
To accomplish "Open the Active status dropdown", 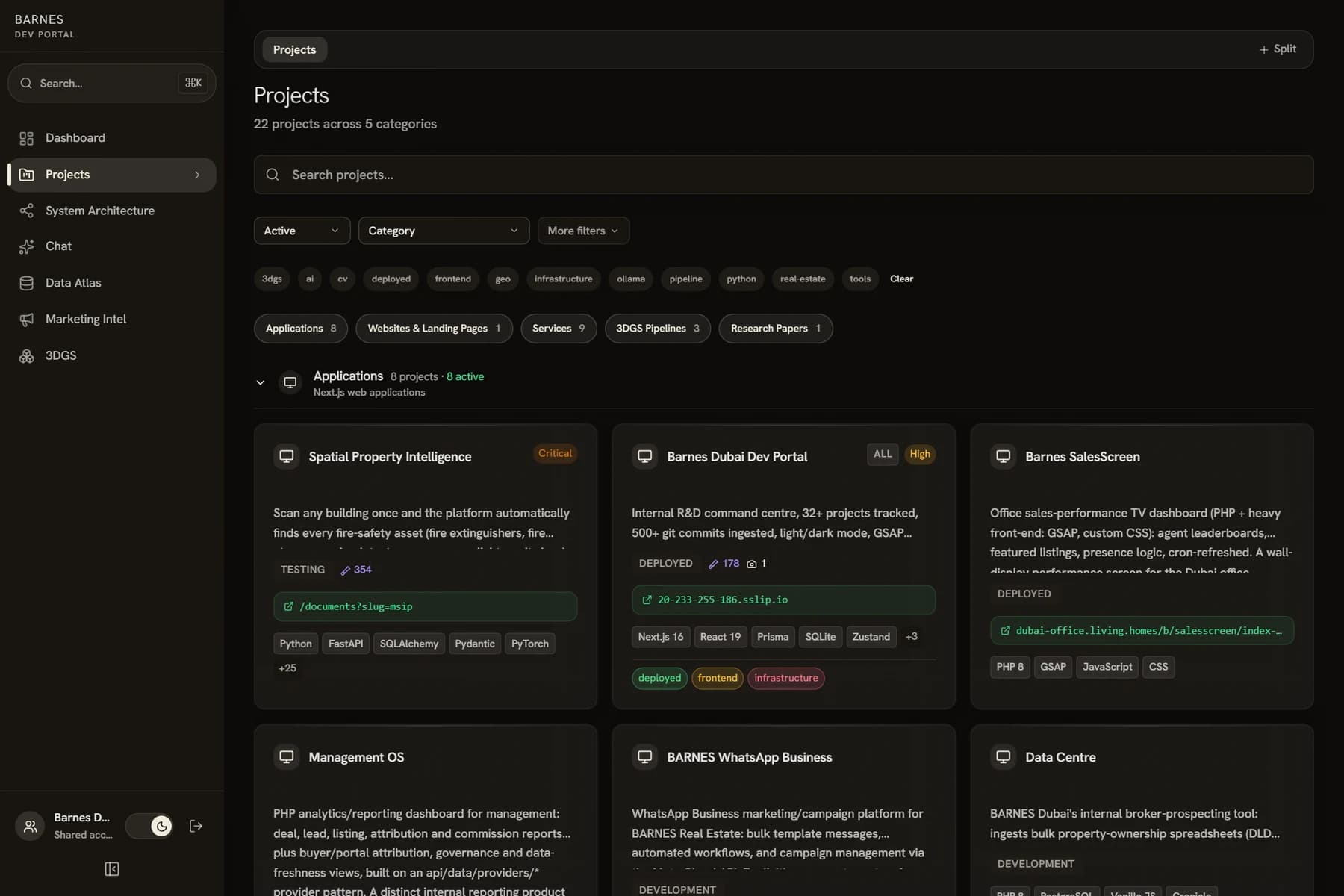I will (302, 231).
